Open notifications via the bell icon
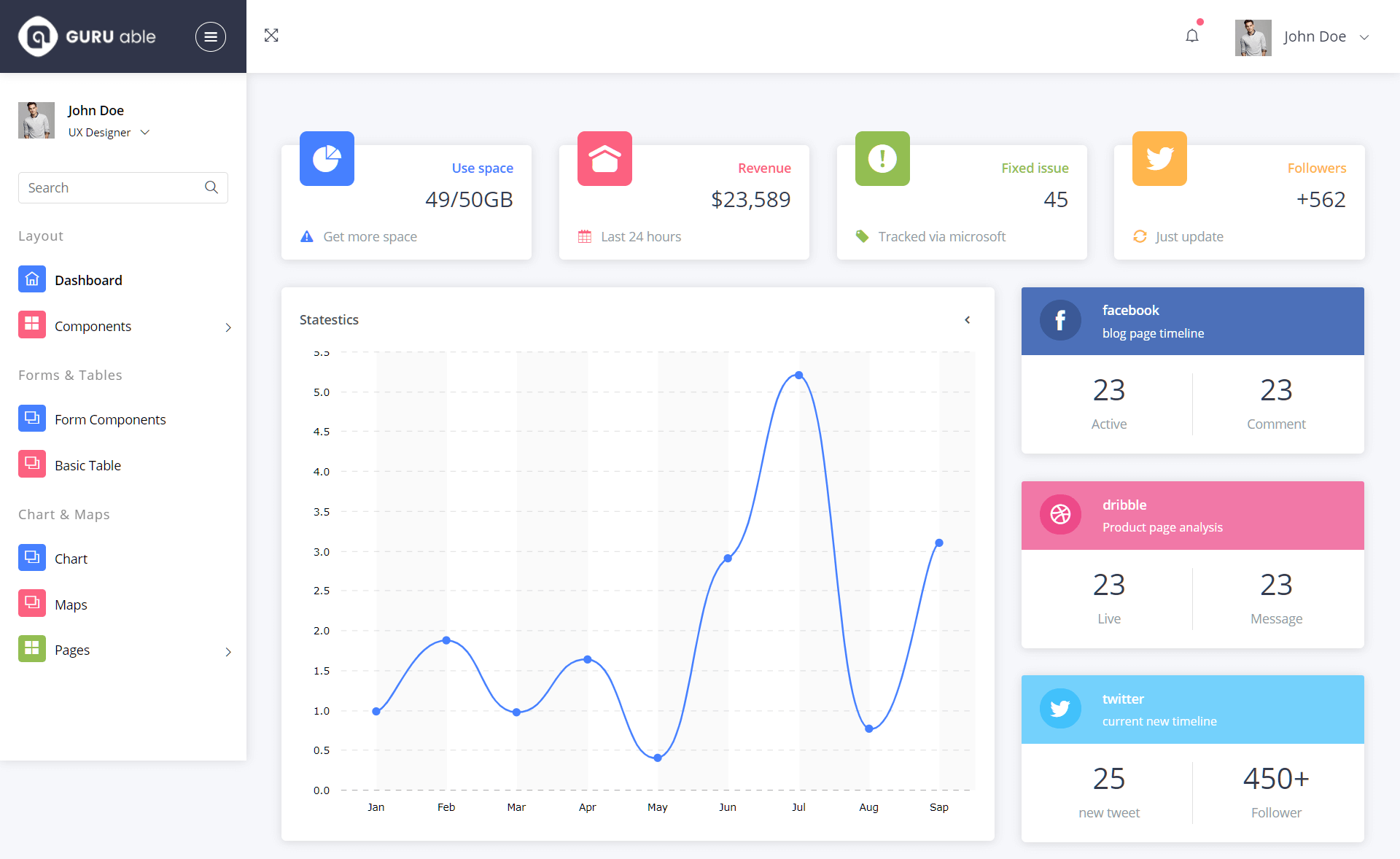This screenshot has height=859, width=1400. pos(1192,36)
